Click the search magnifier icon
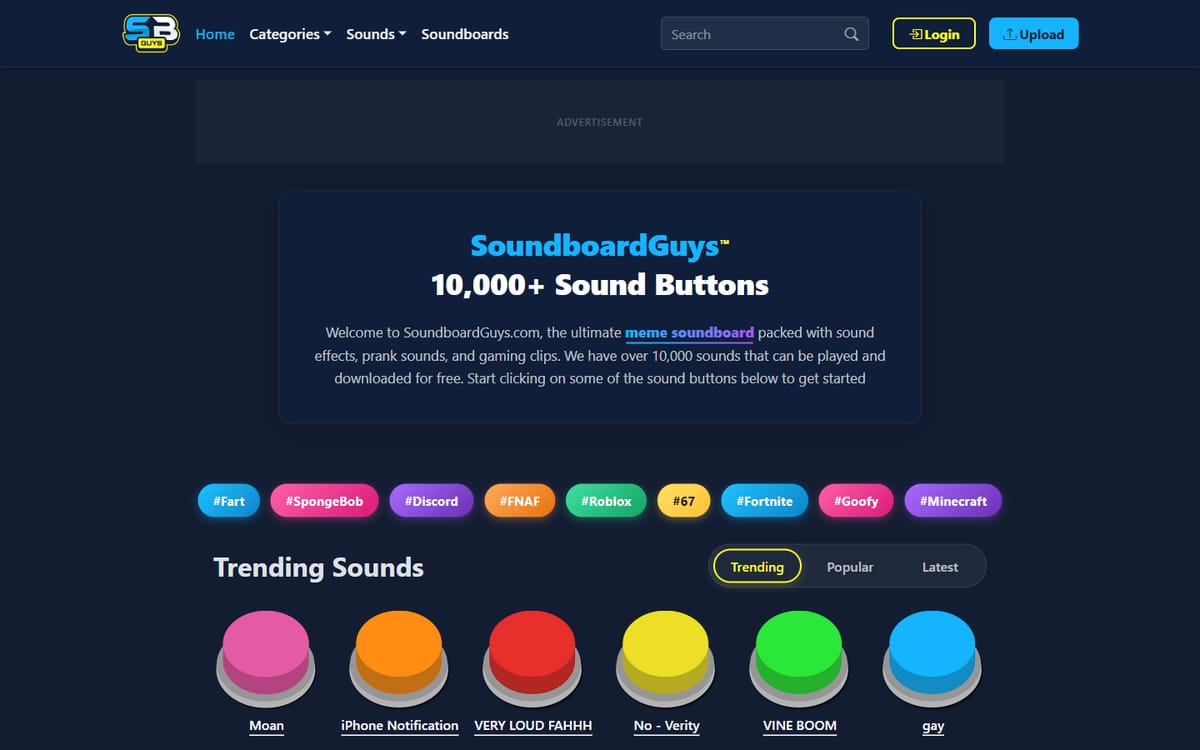 coord(851,34)
